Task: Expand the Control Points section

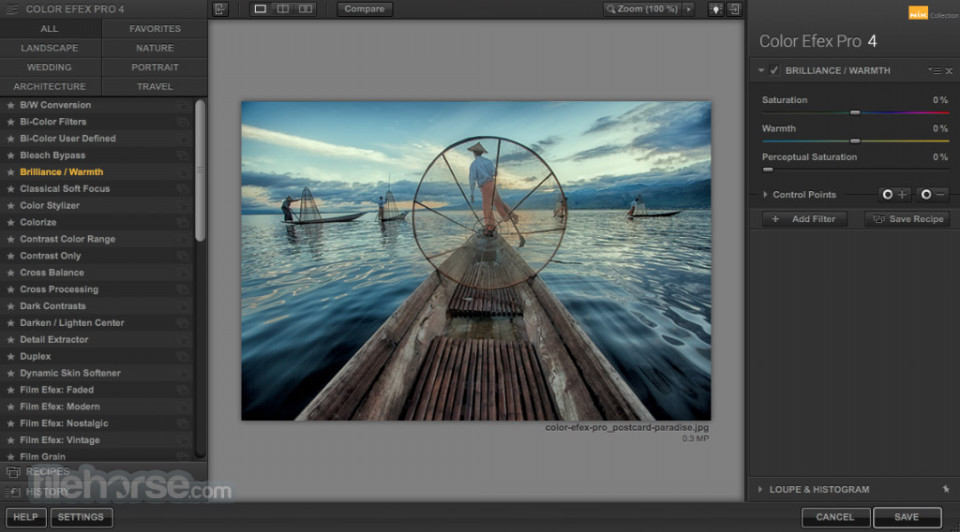Action: coord(765,195)
